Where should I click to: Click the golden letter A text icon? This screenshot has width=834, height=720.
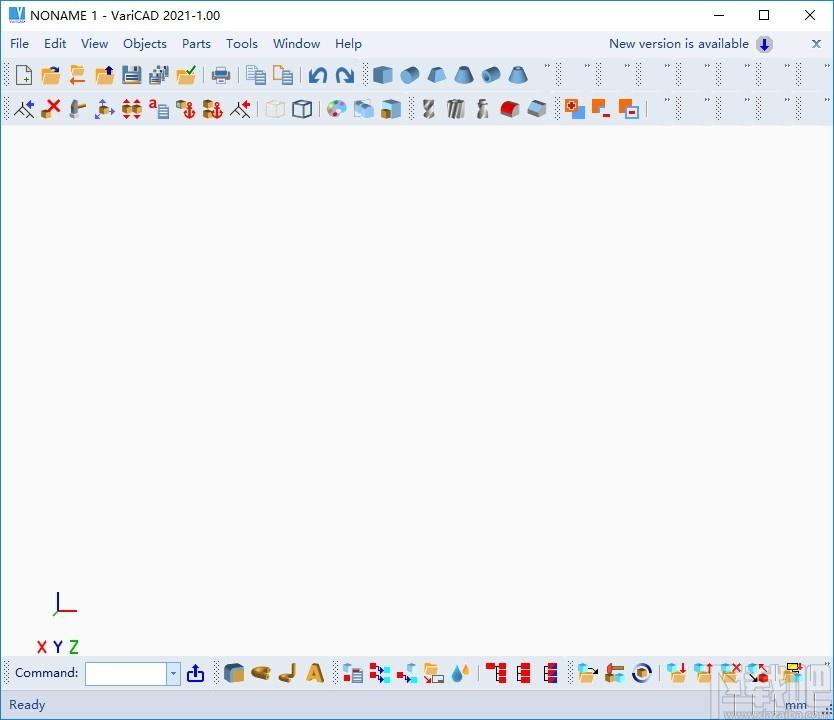coord(315,673)
